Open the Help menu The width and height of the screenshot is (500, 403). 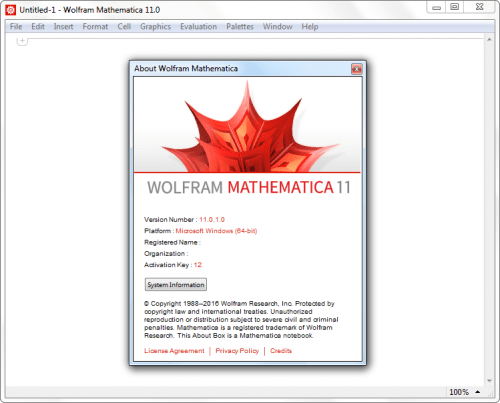tap(310, 27)
